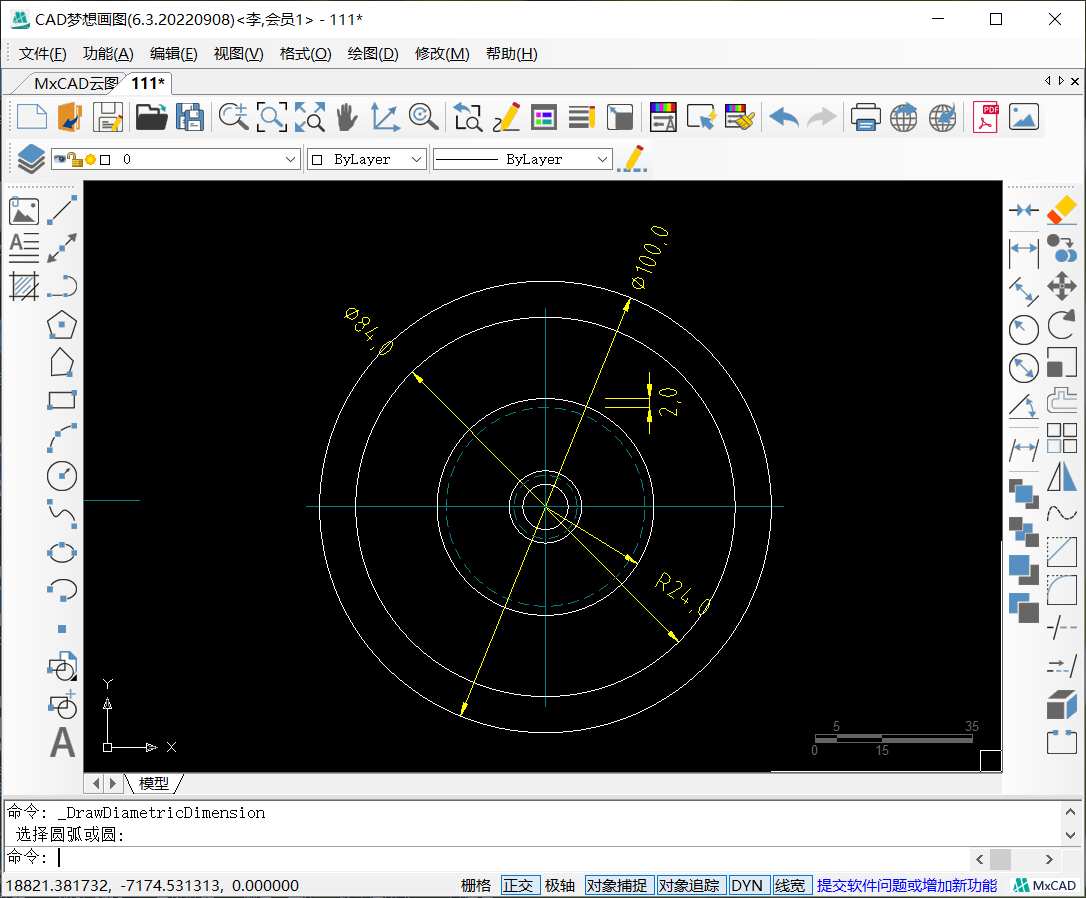This screenshot has height=898, width=1086.
Task: Toggle 栅格 grid display
Action: tap(476, 886)
